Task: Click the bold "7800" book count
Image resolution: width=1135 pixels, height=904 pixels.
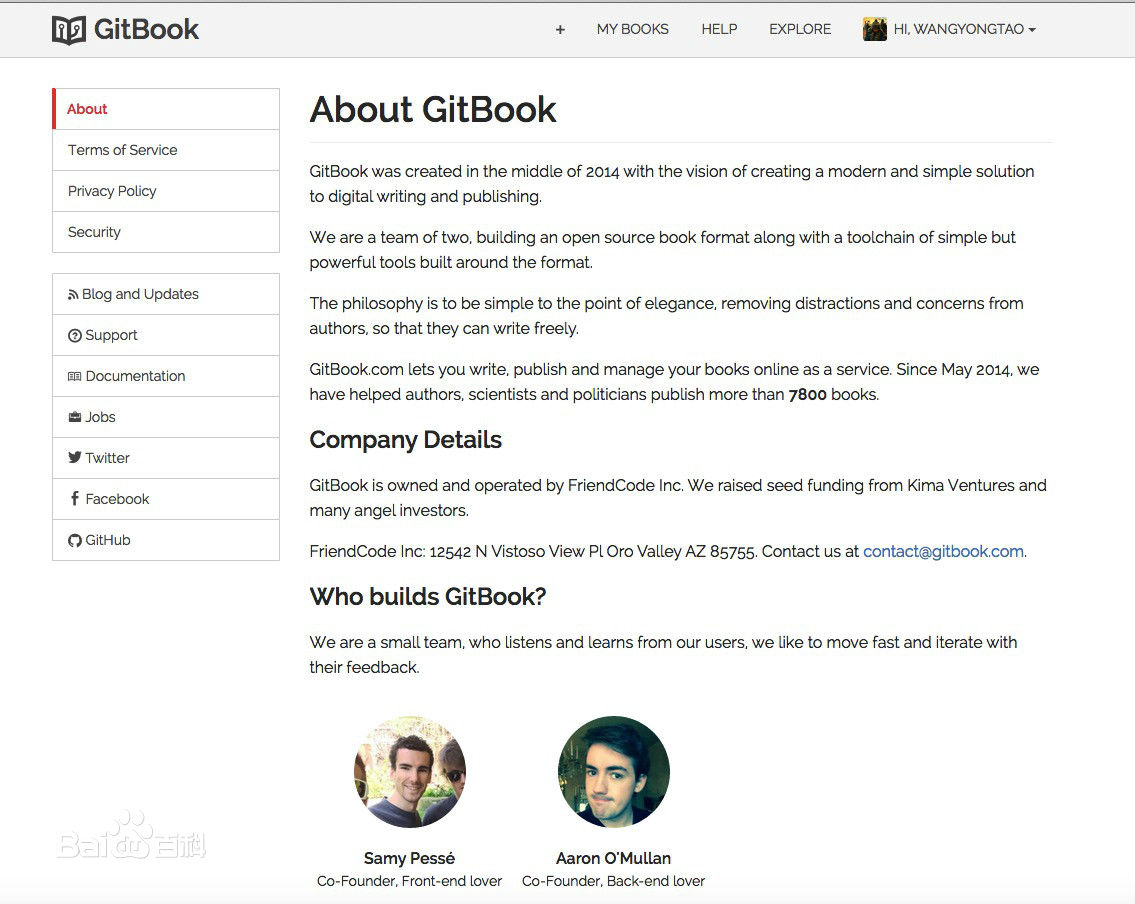Action: coord(808,394)
